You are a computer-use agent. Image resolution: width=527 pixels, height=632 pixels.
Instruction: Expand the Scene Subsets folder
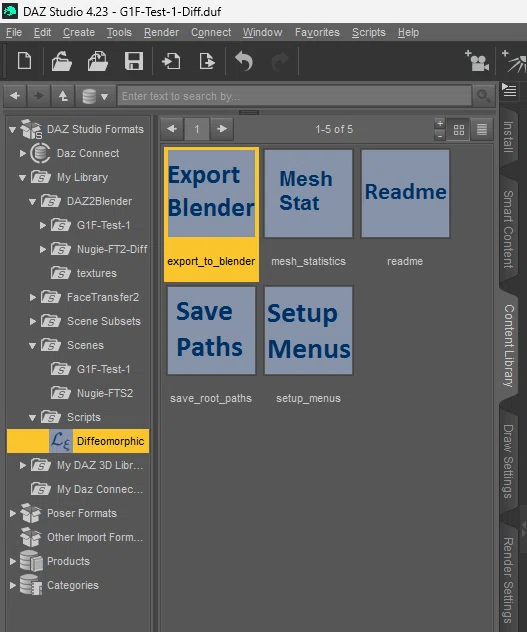point(33,321)
